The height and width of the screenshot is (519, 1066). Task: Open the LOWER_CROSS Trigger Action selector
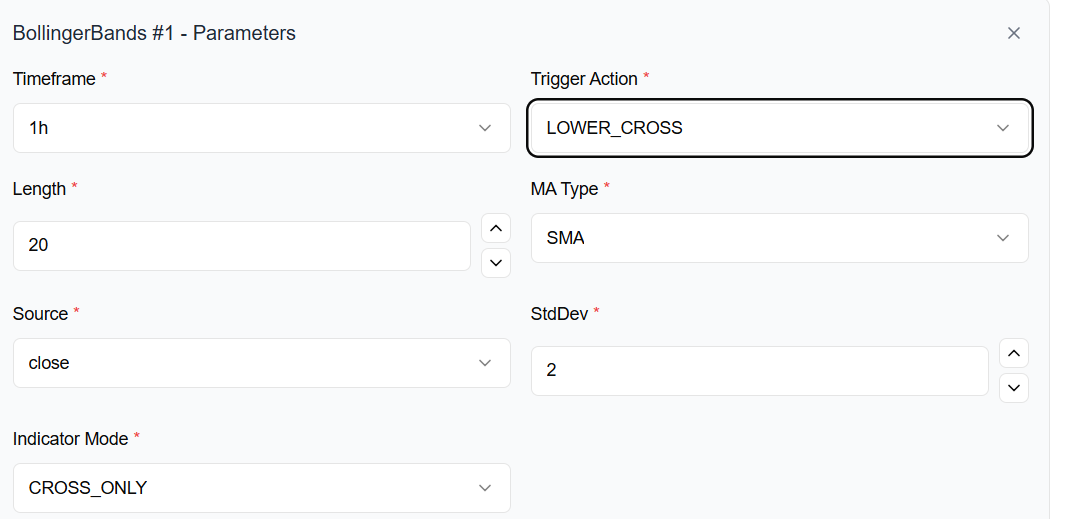(x=760, y=128)
